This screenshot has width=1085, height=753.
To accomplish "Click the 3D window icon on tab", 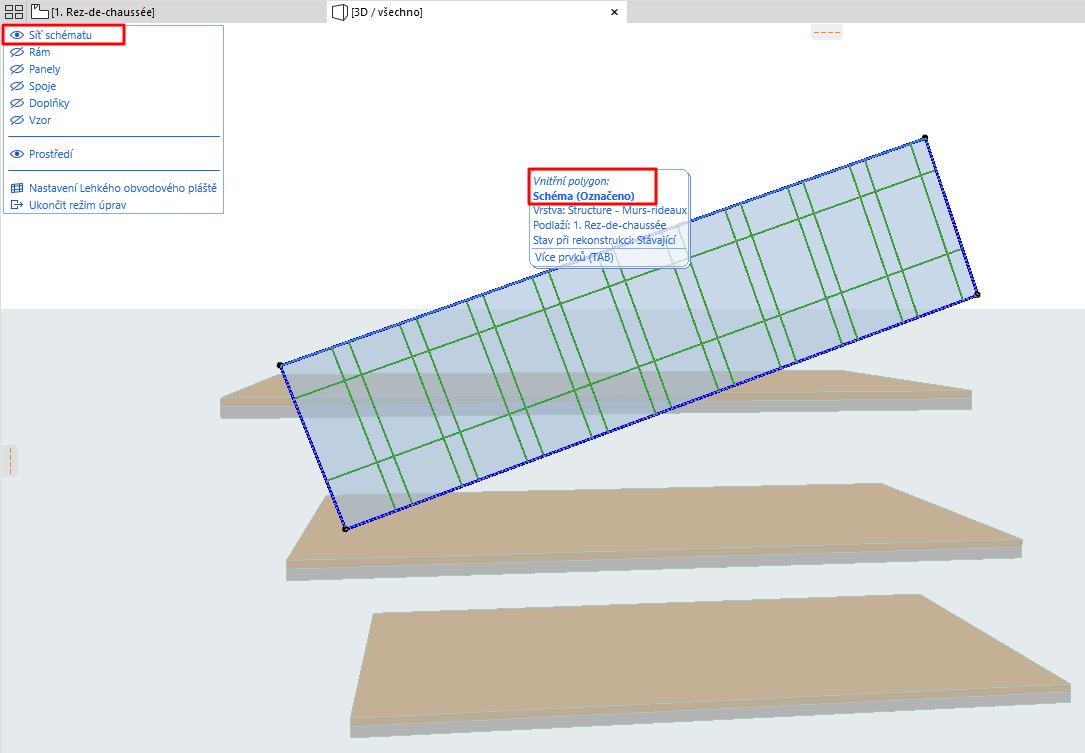I will point(339,12).
